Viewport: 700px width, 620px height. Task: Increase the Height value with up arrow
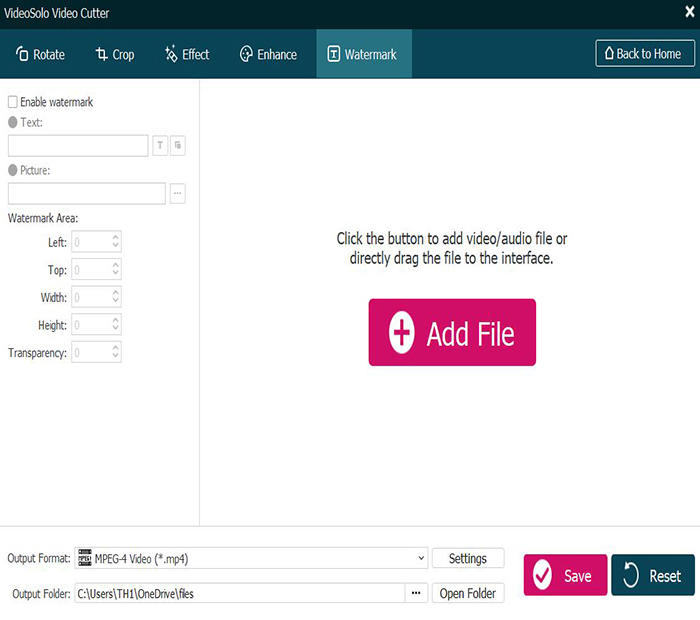click(116, 320)
